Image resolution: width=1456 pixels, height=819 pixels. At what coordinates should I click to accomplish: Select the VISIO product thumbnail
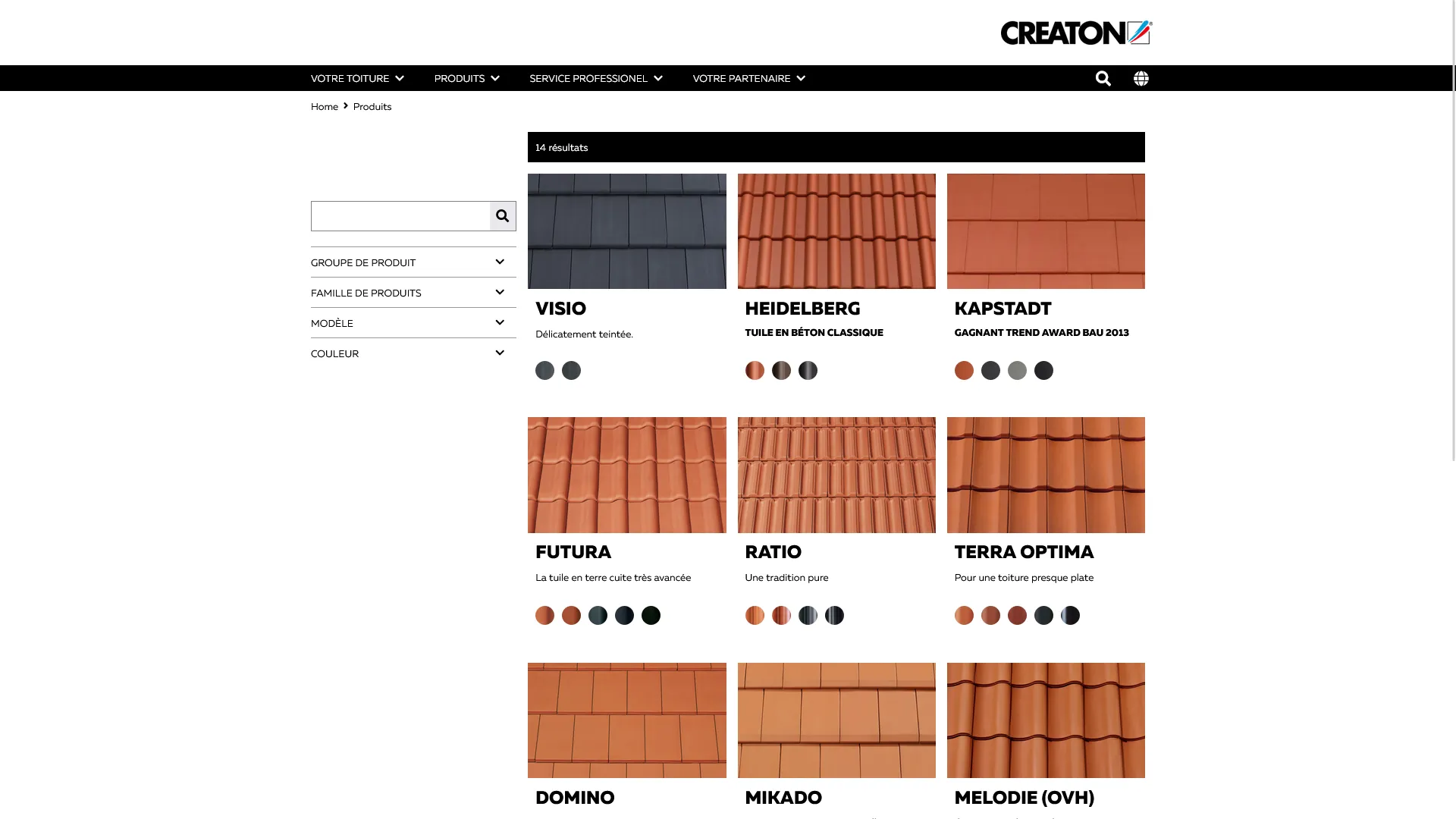626,231
